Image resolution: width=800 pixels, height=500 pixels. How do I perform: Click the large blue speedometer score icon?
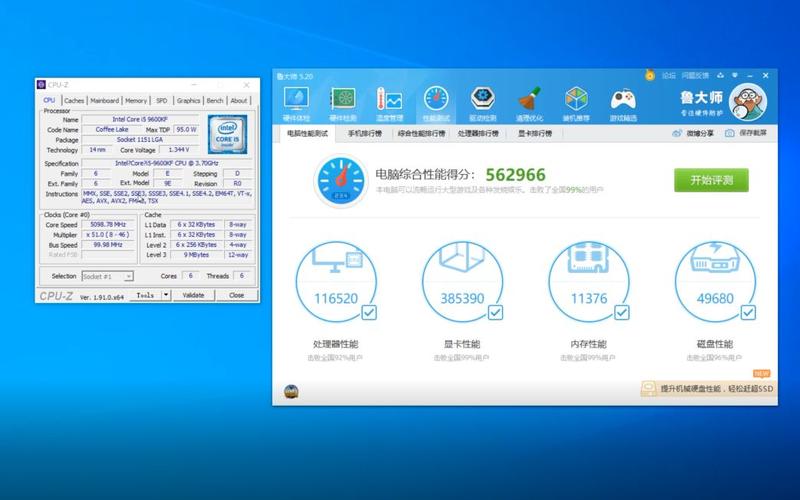click(x=341, y=181)
